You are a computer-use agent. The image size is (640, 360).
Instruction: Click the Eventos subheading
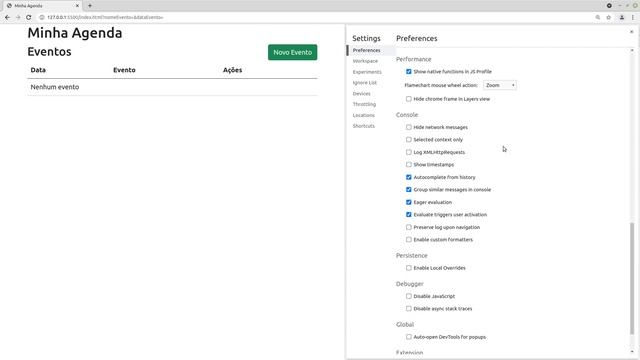coord(49,51)
